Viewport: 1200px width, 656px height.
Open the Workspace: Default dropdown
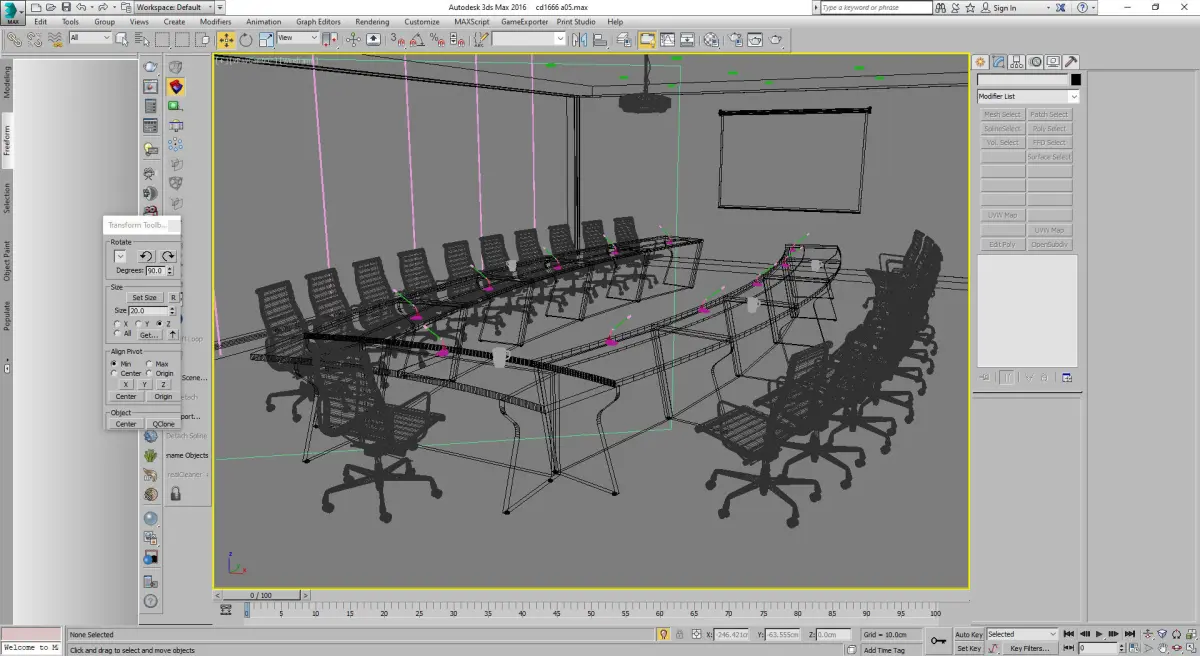click(x=176, y=7)
